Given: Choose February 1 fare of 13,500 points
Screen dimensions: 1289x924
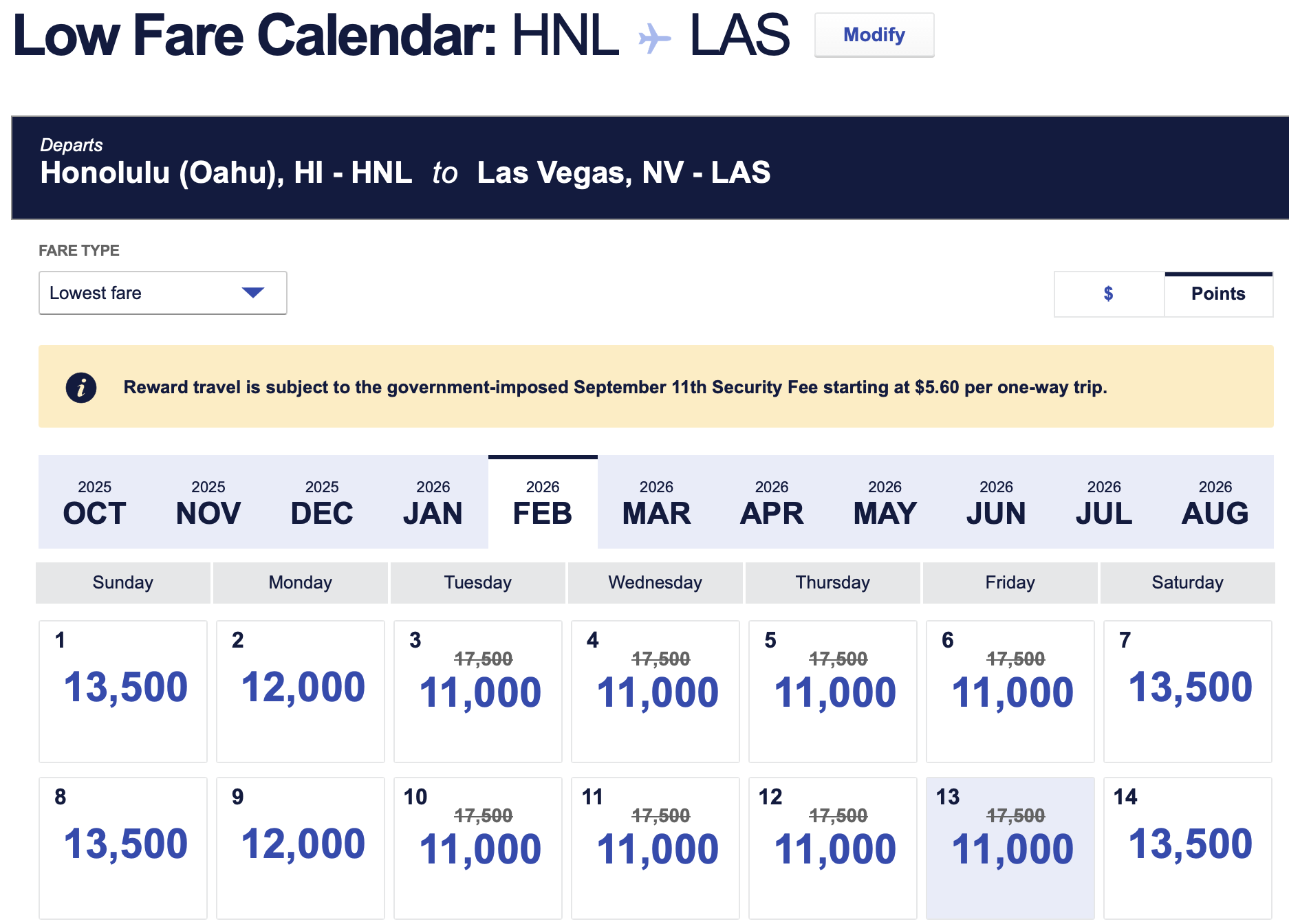Looking at the screenshot, I should pyautogui.click(x=123, y=692).
